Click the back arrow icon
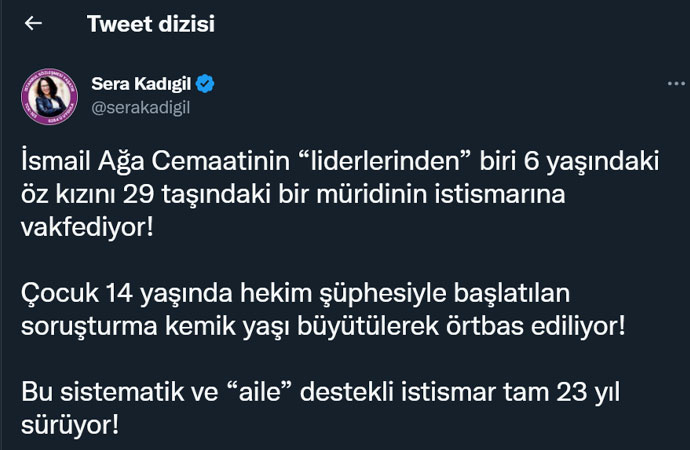Image resolution: width=690 pixels, height=450 pixels. [33, 24]
